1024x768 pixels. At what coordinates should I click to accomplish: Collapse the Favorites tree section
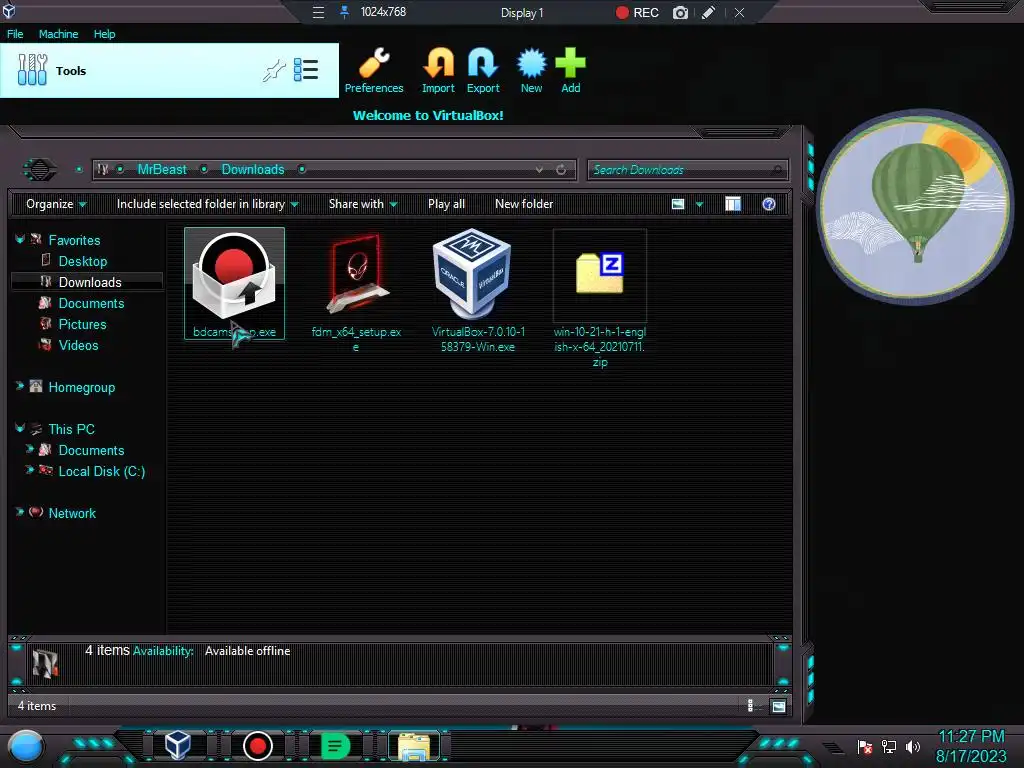point(20,240)
